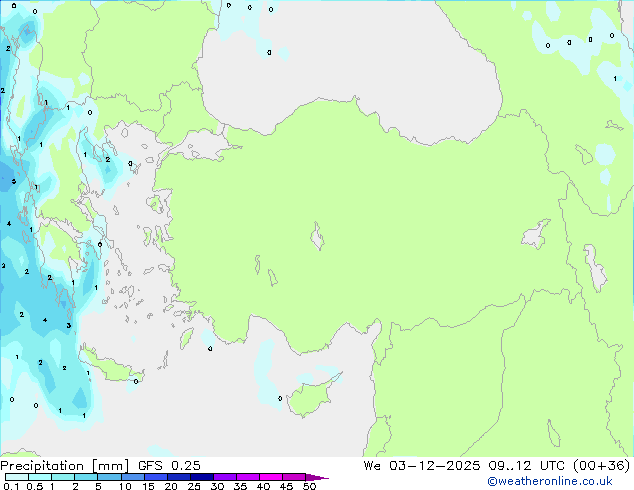Viewport: 634px width, 490px height.
Task: Click the '10' legend scale label
Action: click(x=125, y=486)
